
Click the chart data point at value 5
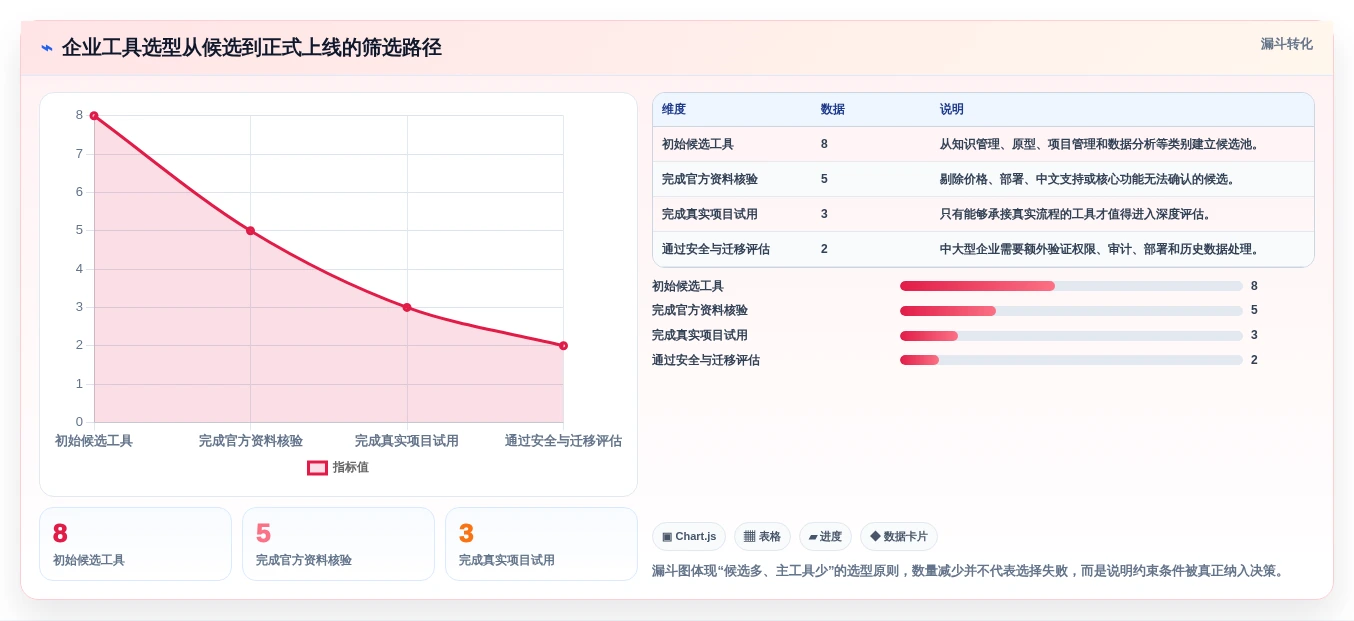(250, 231)
